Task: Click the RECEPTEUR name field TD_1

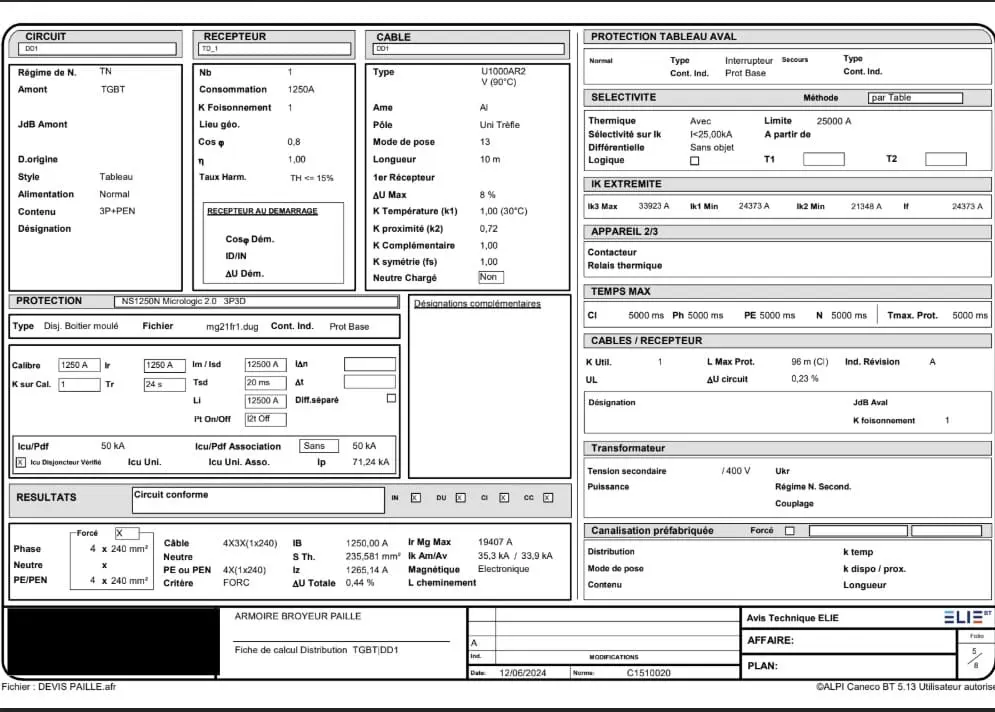Action: [275, 49]
